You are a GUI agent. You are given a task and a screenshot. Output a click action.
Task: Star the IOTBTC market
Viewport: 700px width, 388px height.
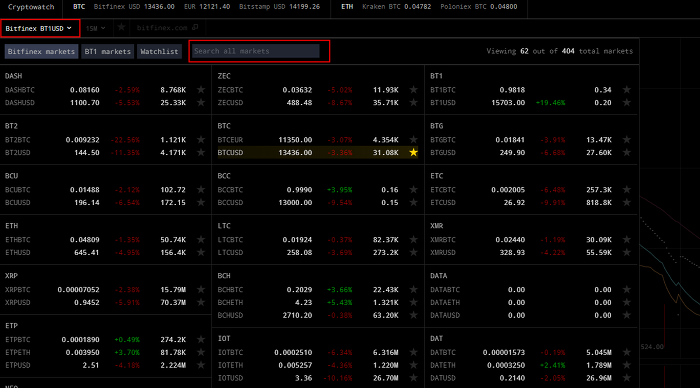coord(413,352)
